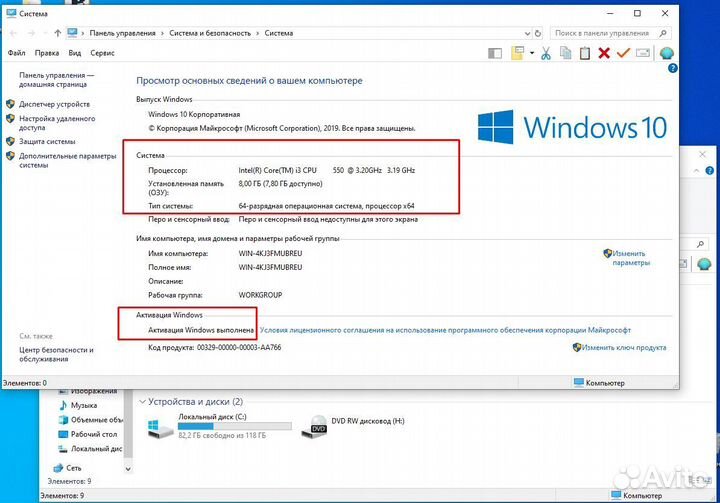Click the green shell globe icon in toolbar

click(x=667, y=53)
